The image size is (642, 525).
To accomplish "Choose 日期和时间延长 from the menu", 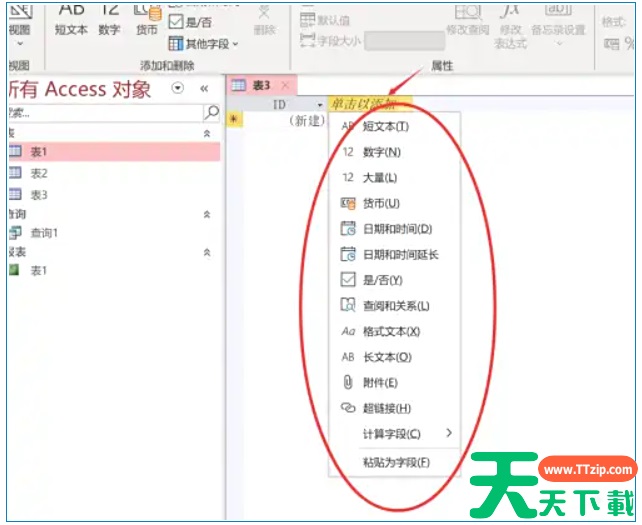I will click(394, 255).
